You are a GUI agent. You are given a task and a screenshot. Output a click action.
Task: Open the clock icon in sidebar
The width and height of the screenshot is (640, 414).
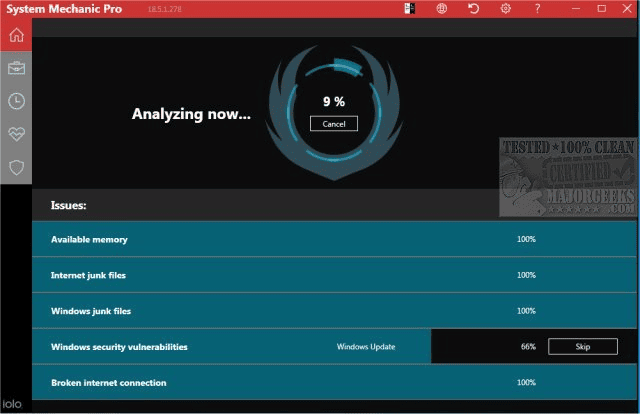point(15,101)
